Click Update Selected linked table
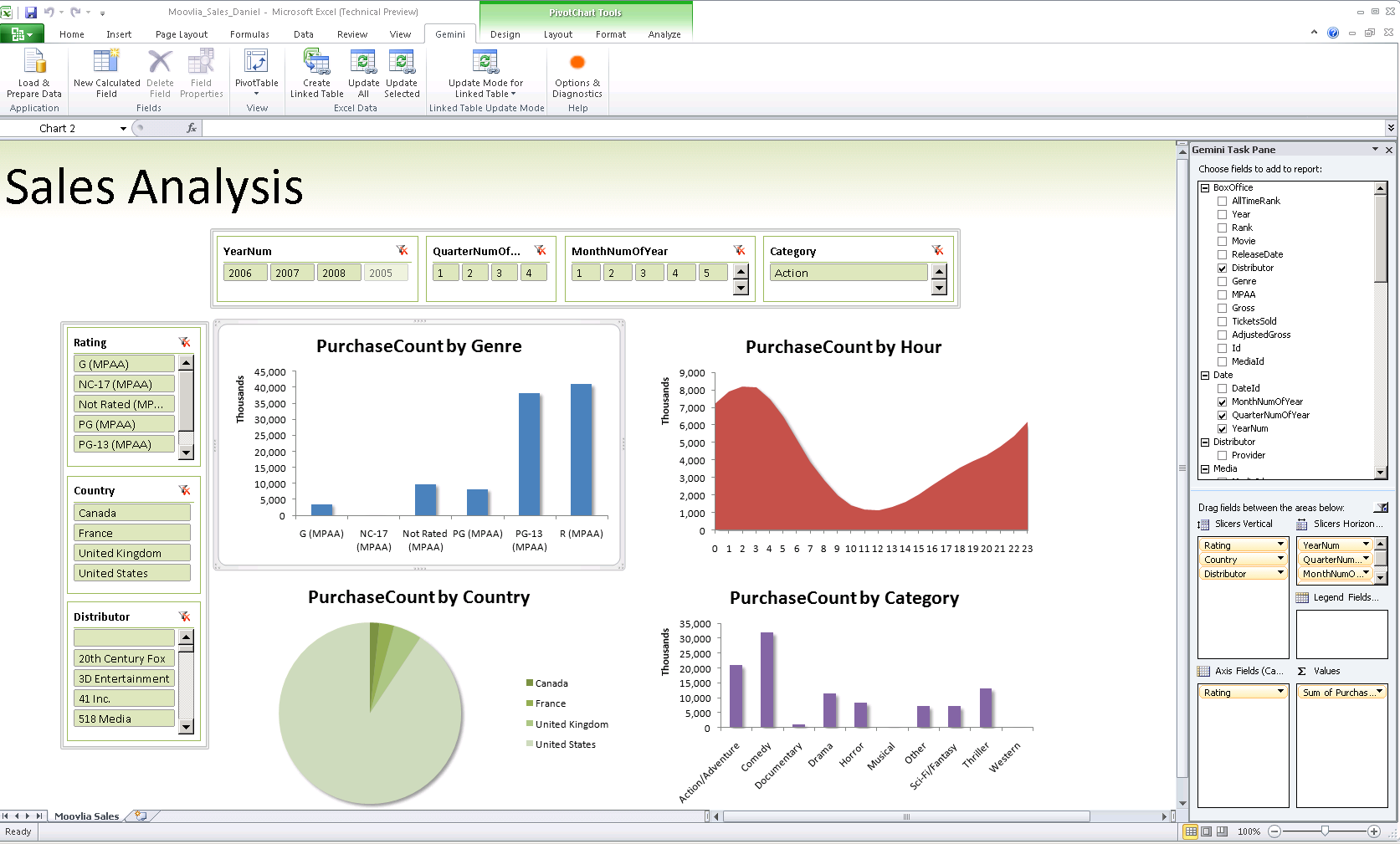Image resolution: width=1400 pixels, height=844 pixels. (402, 74)
